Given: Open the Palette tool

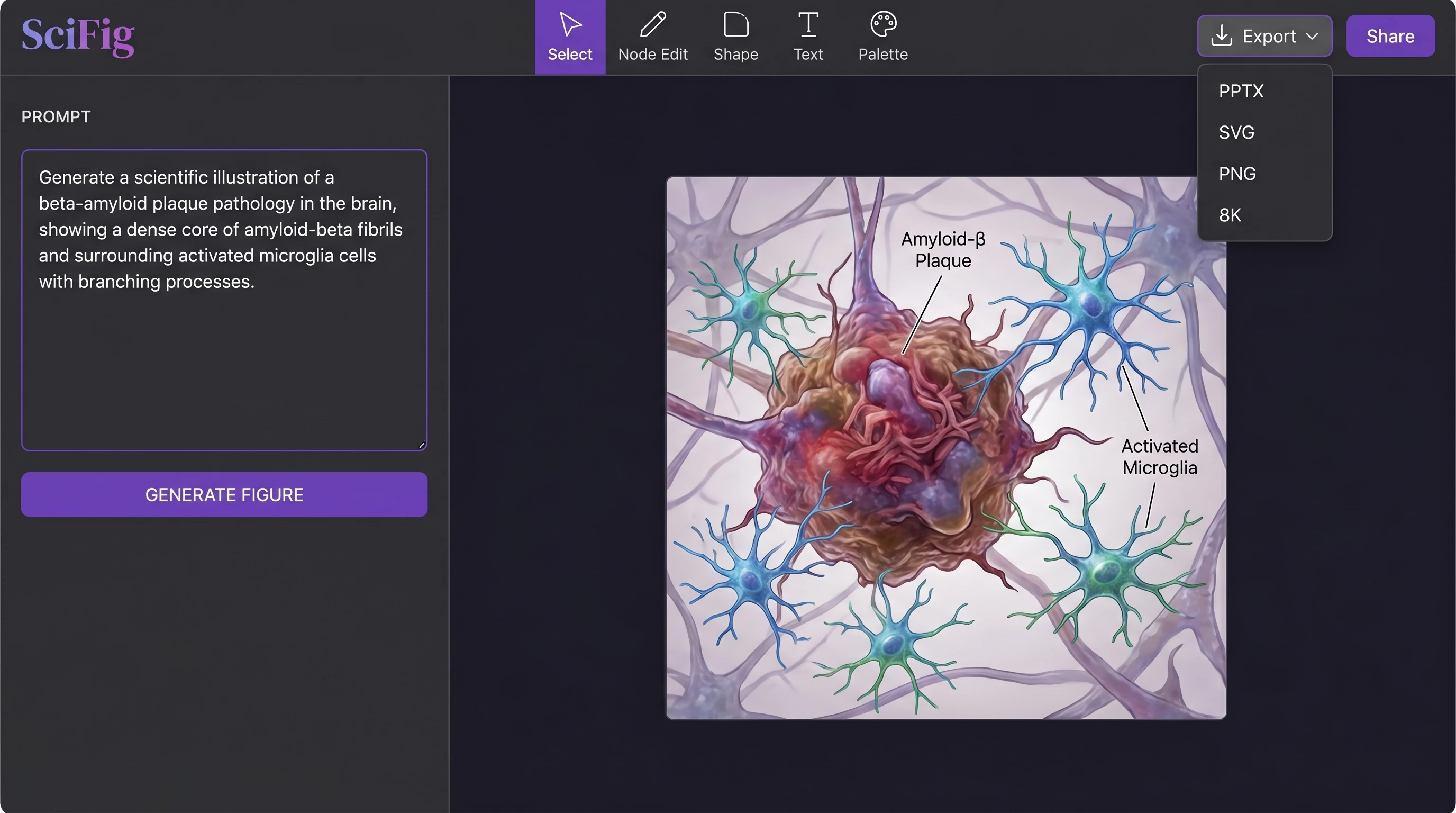Looking at the screenshot, I should 883,37.
